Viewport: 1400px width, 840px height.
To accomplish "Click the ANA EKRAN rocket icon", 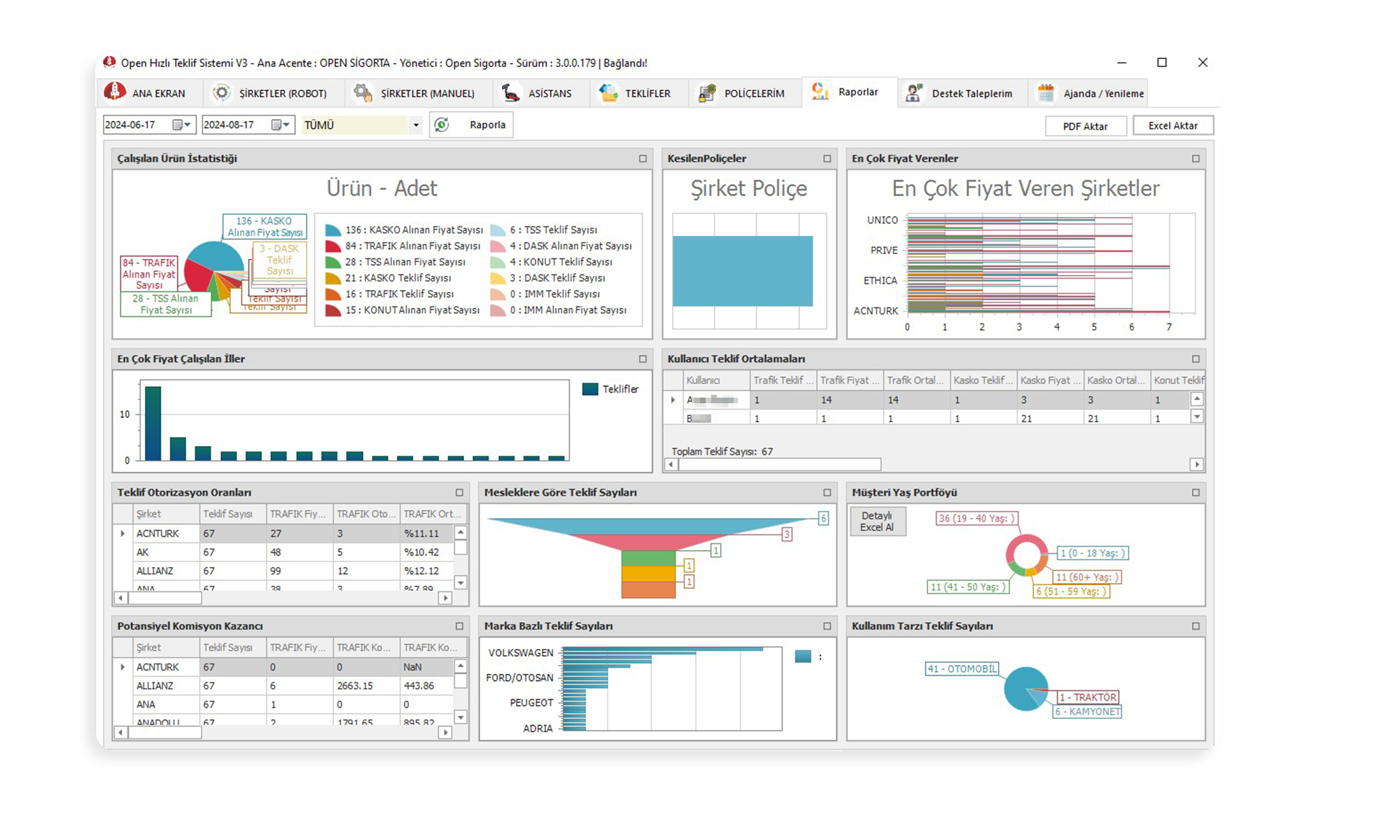I will 115,92.
